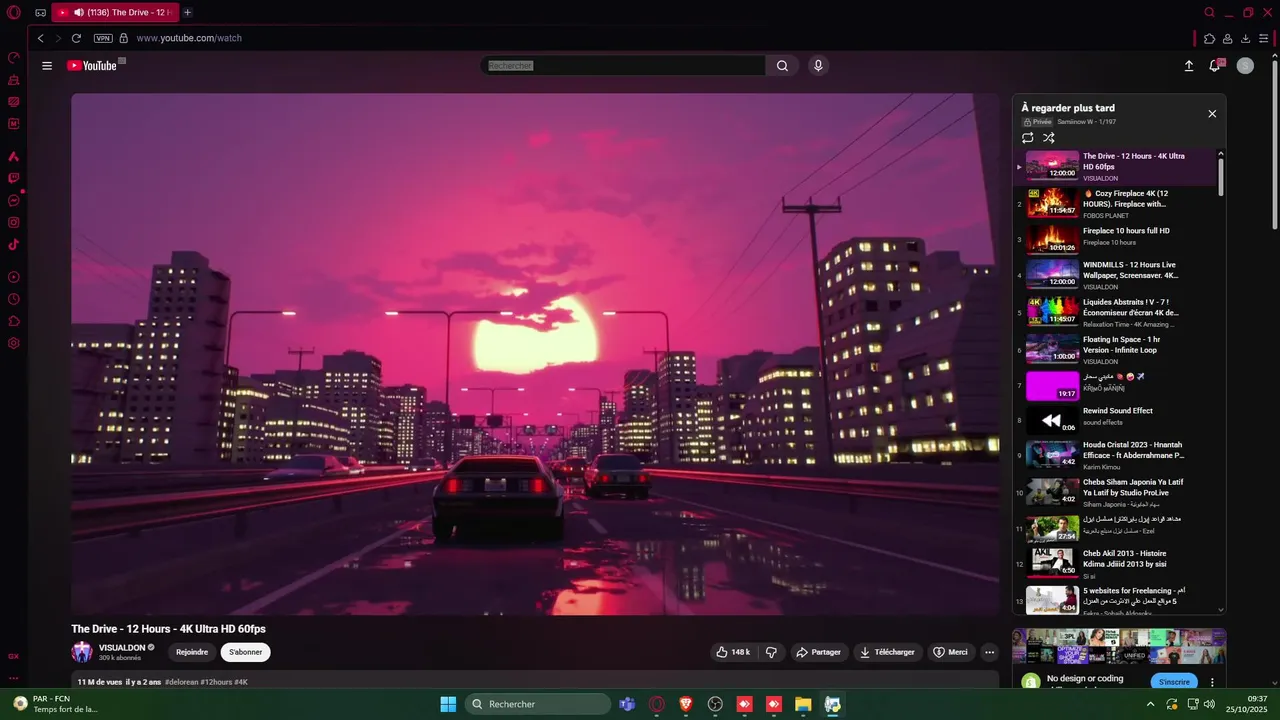Click the YouTube logo
The width and height of the screenshot is (1280, 720).
coord(92,66)
